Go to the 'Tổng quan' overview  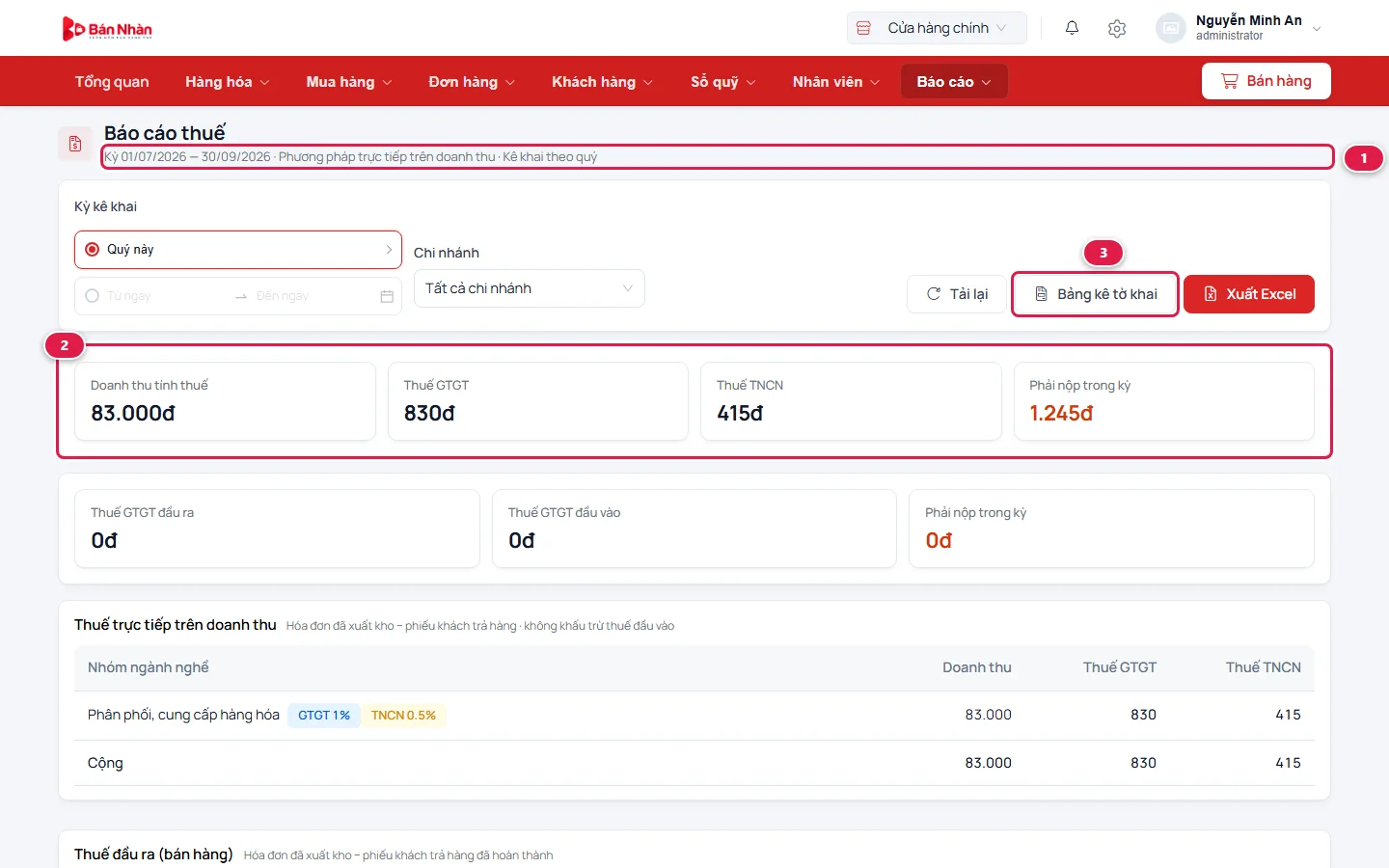(112, 82)
